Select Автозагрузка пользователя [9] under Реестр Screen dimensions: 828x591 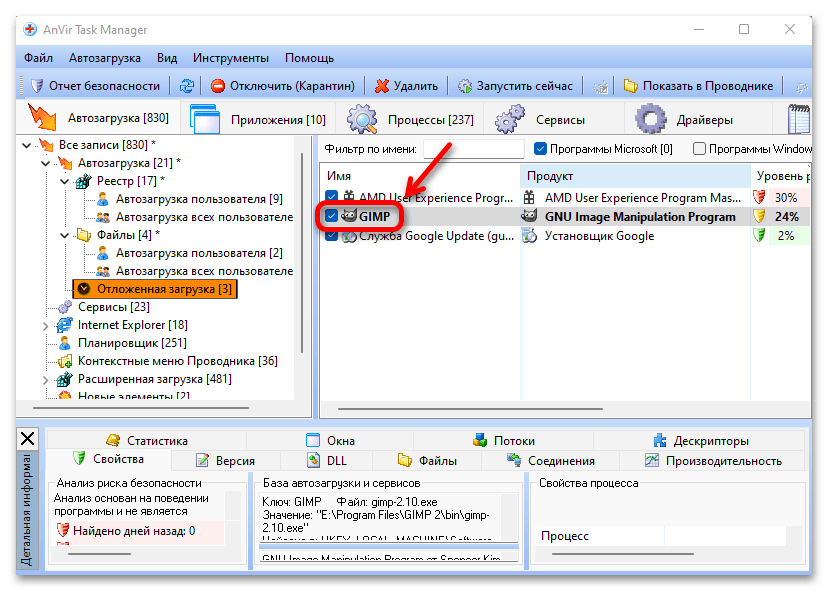tap(199, 199)
